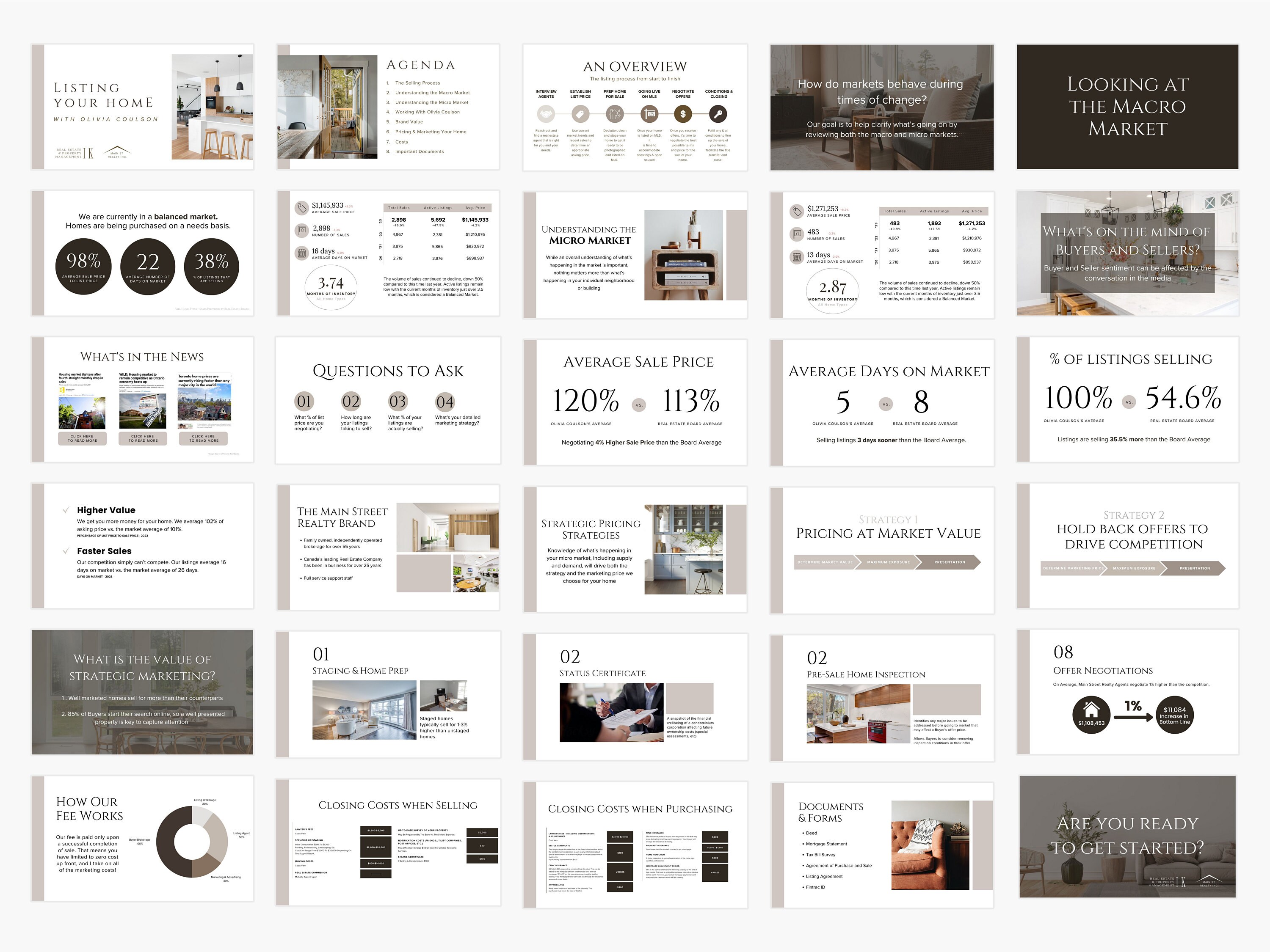The height and width of the screenshot is (952, 1270).
Task: Click read more under WILD Housing market article
Action: [143, 438]
